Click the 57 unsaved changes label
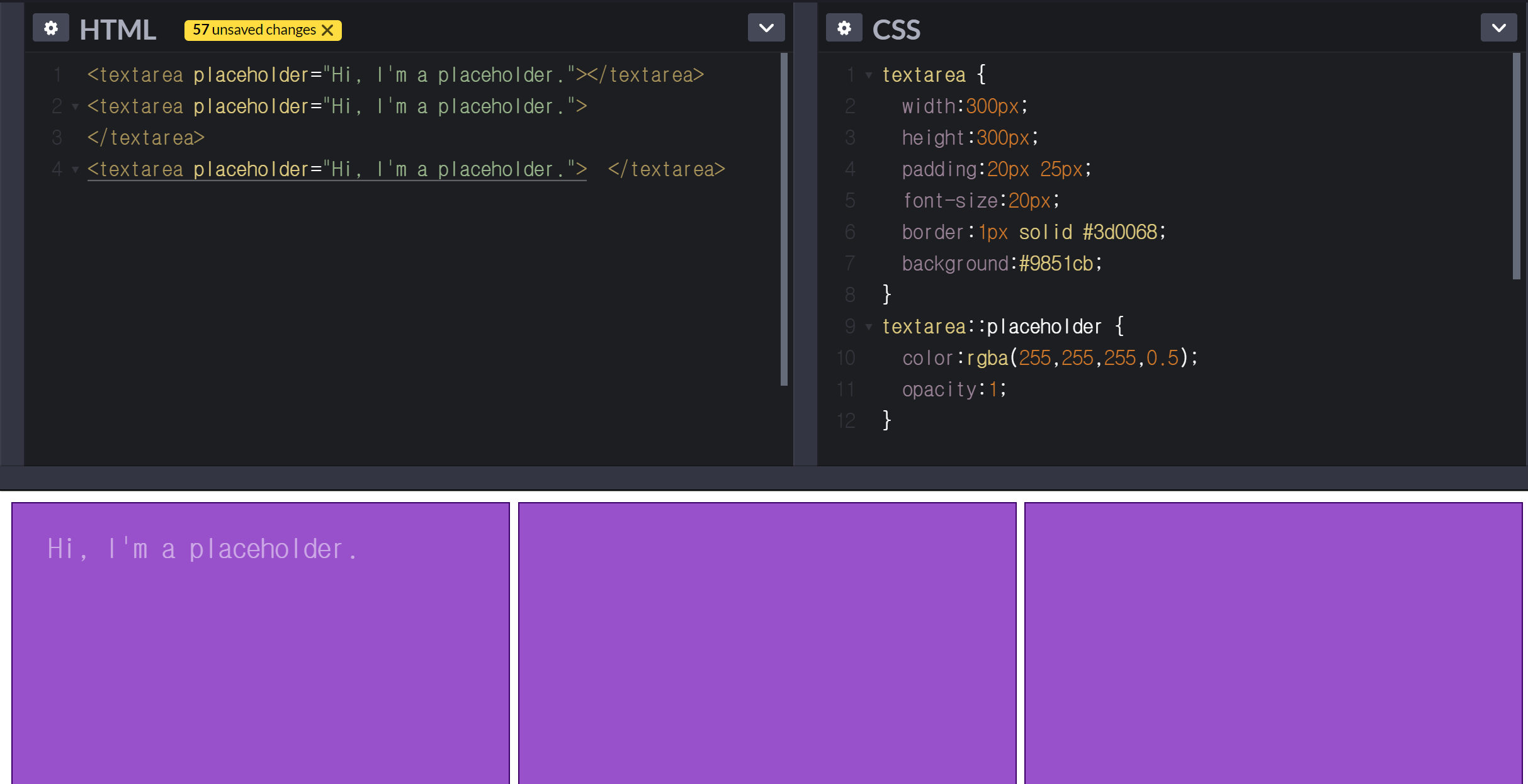Screen dimensions: 1528x784 coord(254,30)
